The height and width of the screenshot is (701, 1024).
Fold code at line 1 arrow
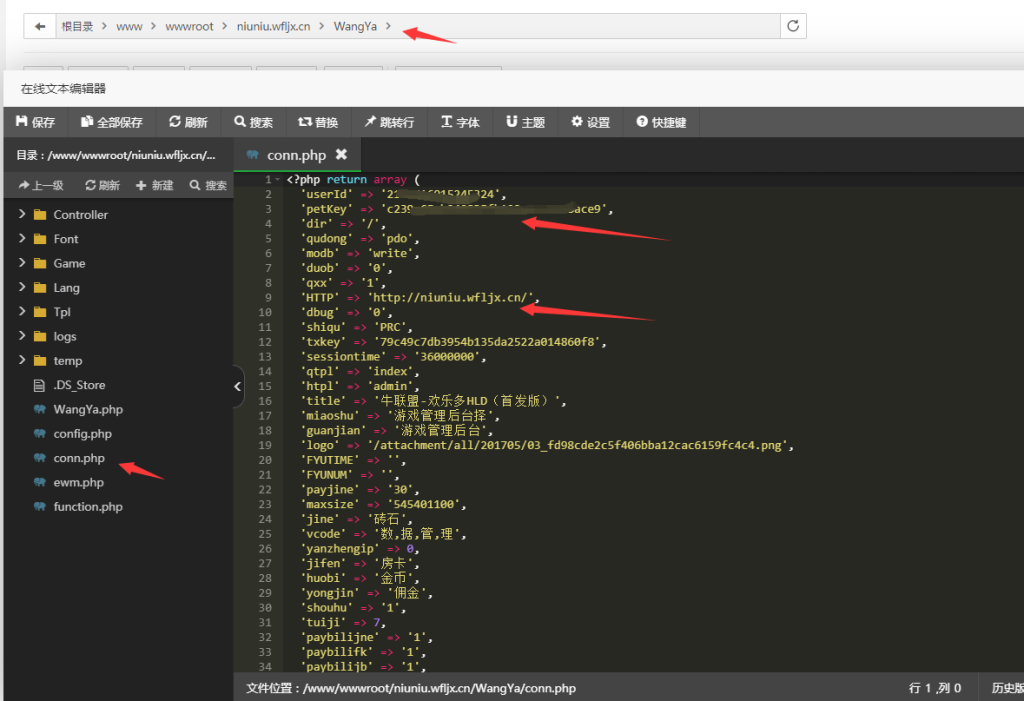click(x=278, y=179)
